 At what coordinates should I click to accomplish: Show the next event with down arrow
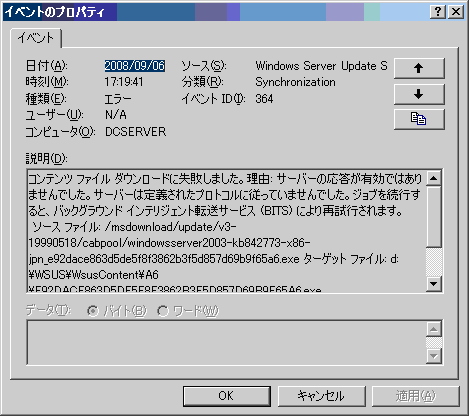click(x=419, y=94)
